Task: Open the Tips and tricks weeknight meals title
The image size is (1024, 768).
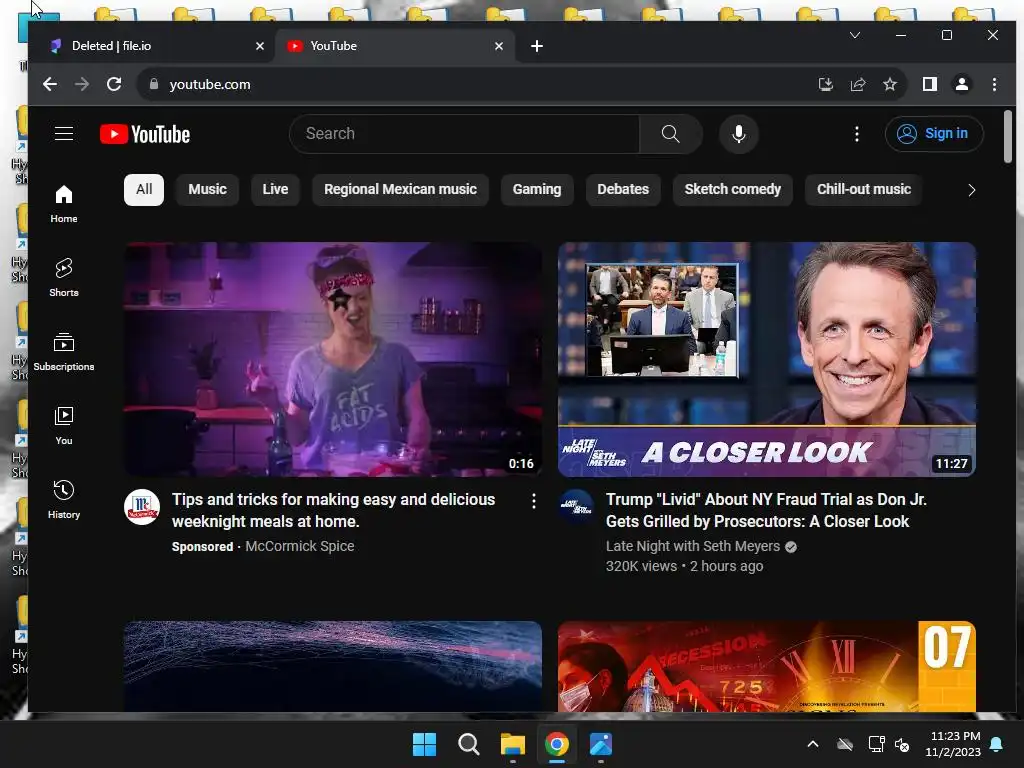Action: pos(333,510)
